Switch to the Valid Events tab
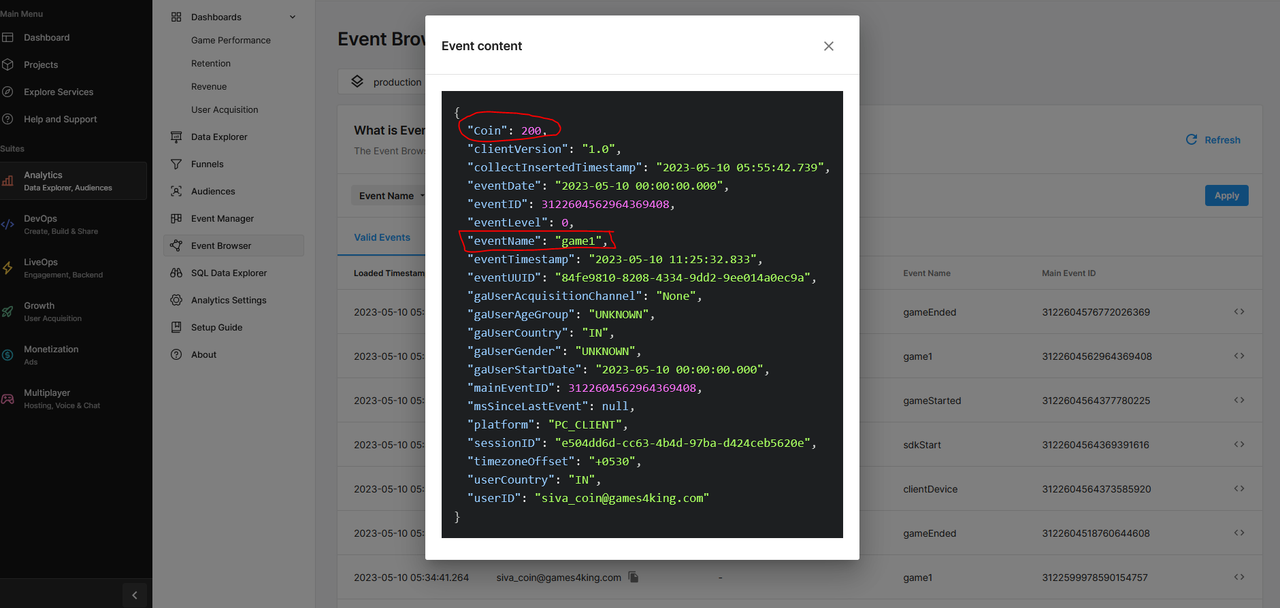The width and height of the screenshot is (1280, 608). point(381,237)
